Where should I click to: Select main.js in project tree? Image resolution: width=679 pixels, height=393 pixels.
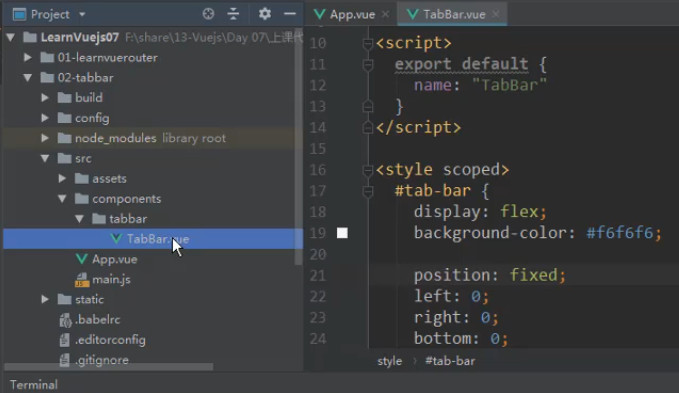tap(111, 279)
